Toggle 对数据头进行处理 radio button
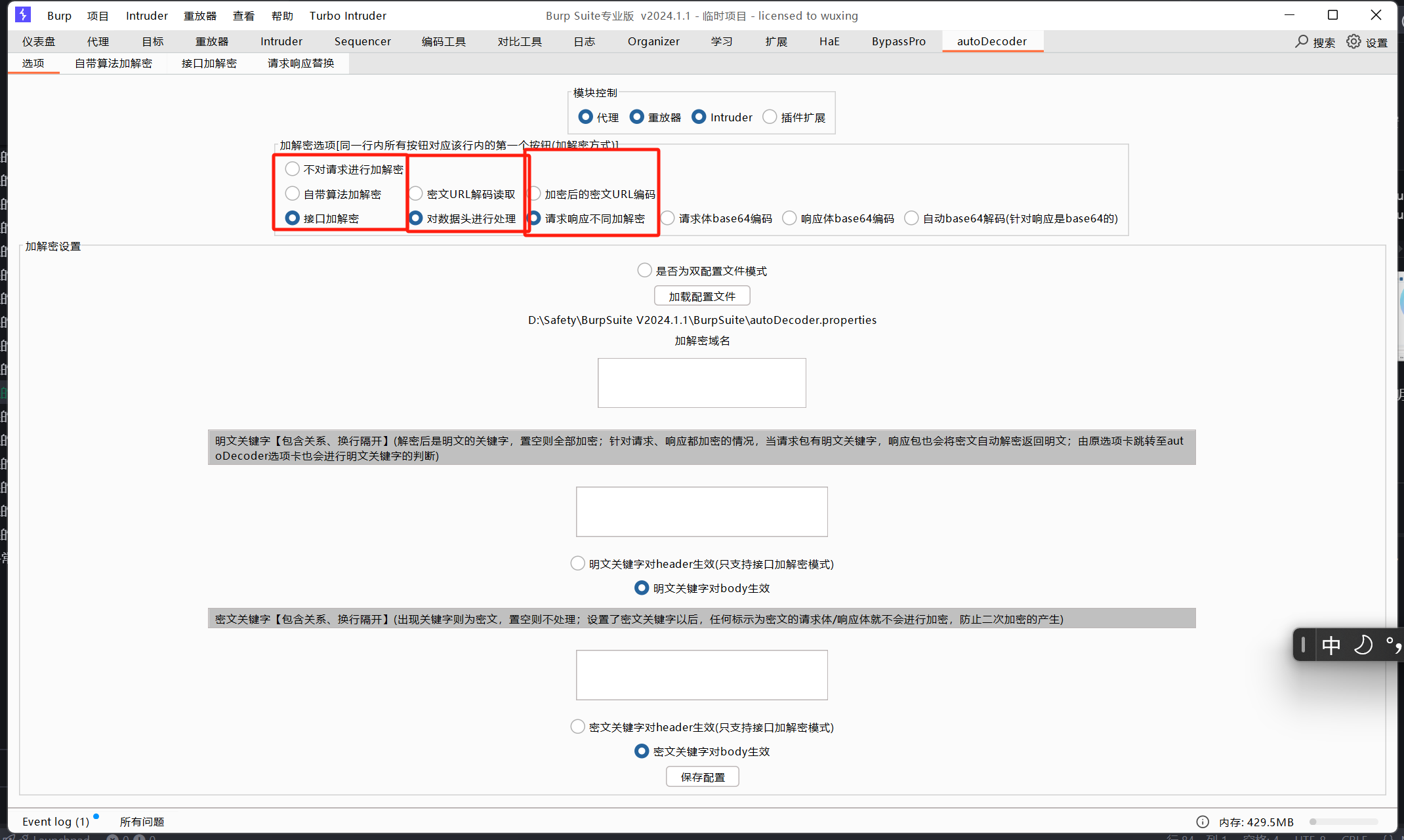 [415, 218]
